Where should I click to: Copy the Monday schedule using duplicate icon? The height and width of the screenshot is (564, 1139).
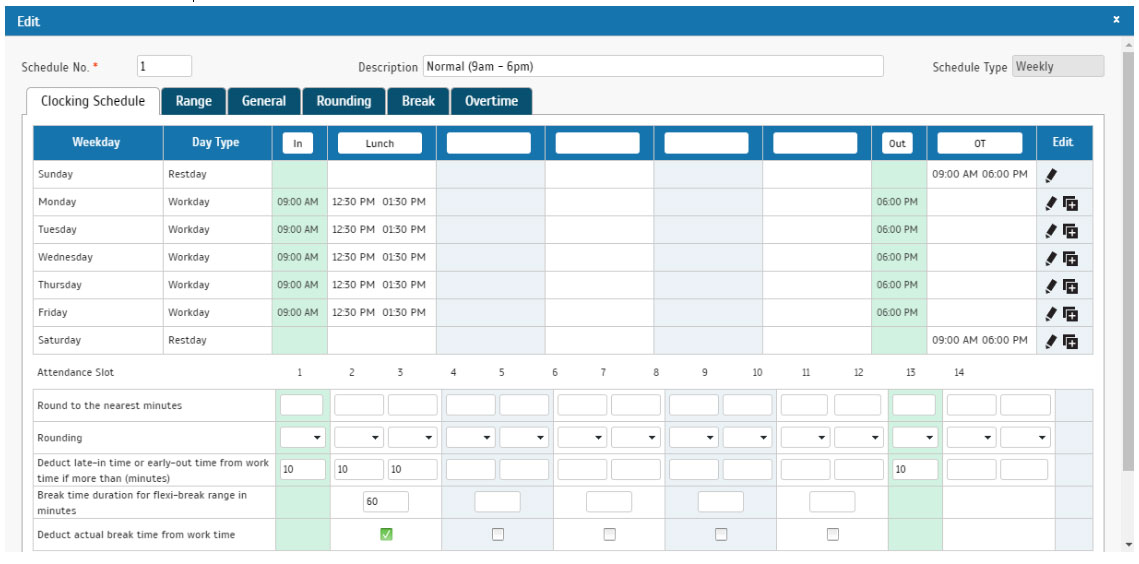(1070, 204)
